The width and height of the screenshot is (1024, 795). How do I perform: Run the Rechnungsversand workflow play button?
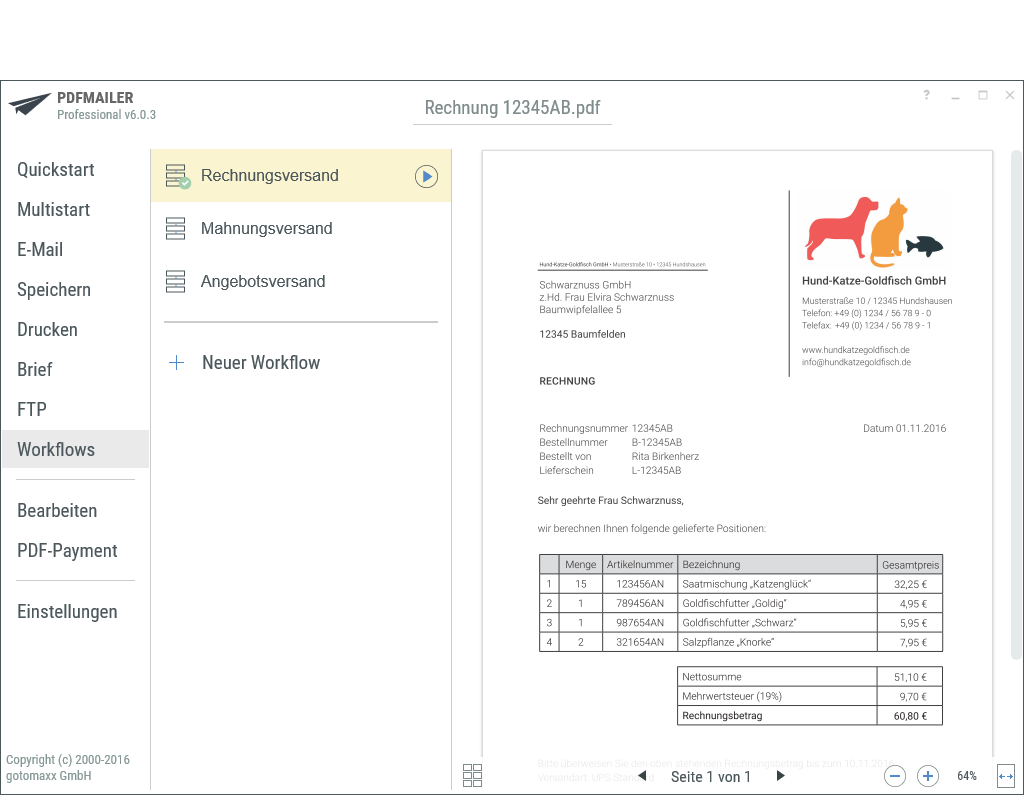click(x=426, y=177)
